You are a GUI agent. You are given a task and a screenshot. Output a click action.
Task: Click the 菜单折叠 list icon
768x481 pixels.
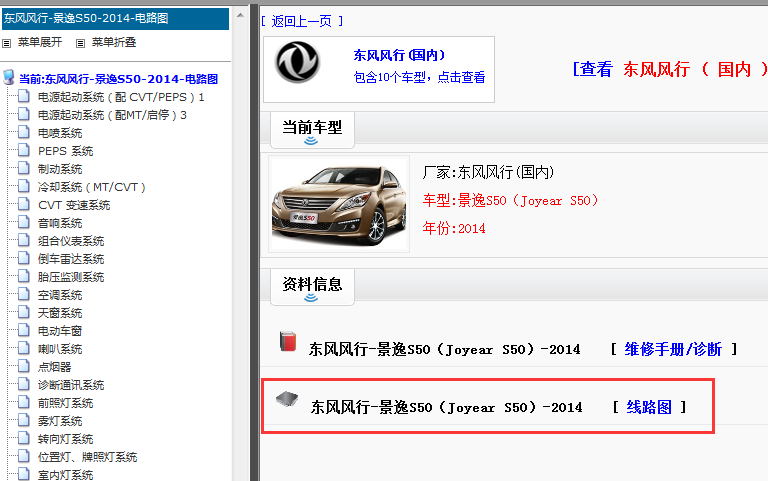coord(80,43)
